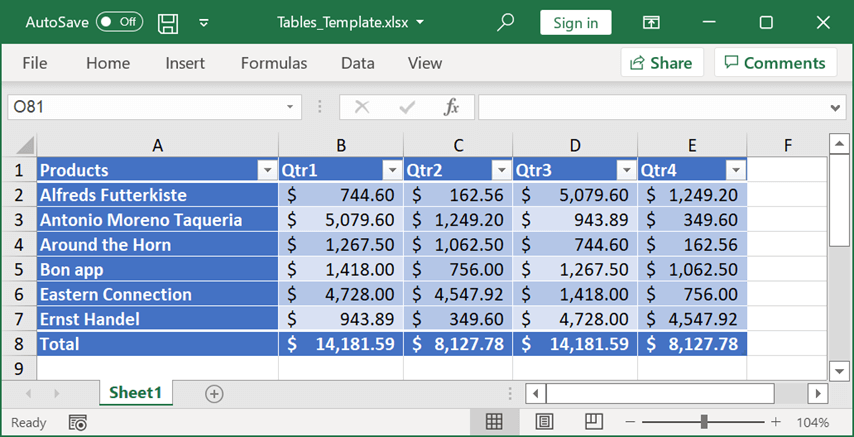Open the Search magnifier icon
854x437 pixels.
(x=506, y=22)
